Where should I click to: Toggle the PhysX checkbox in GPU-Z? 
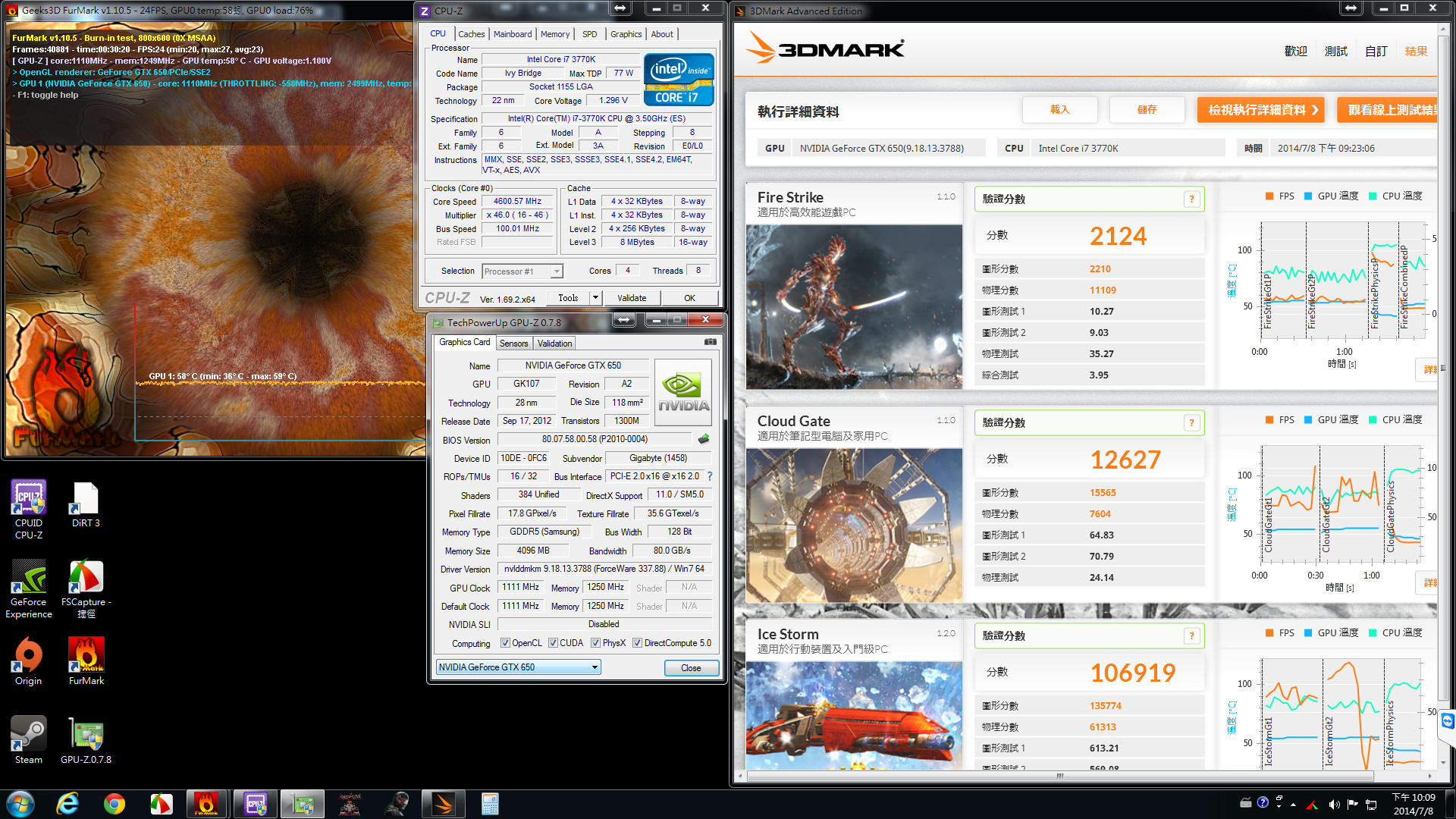click(x=595, y=643)
